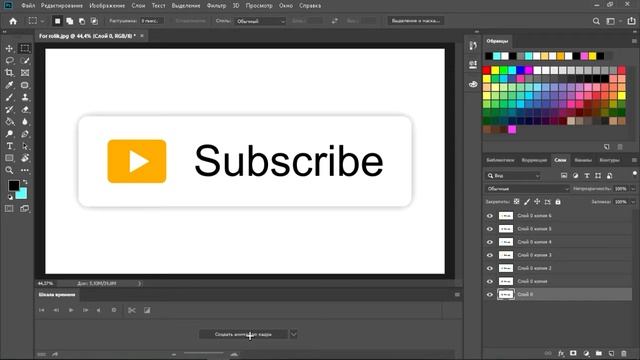Select the Zoom magnifier tool
The height and width of the screenshot is (360, 640).
[9, 170]
